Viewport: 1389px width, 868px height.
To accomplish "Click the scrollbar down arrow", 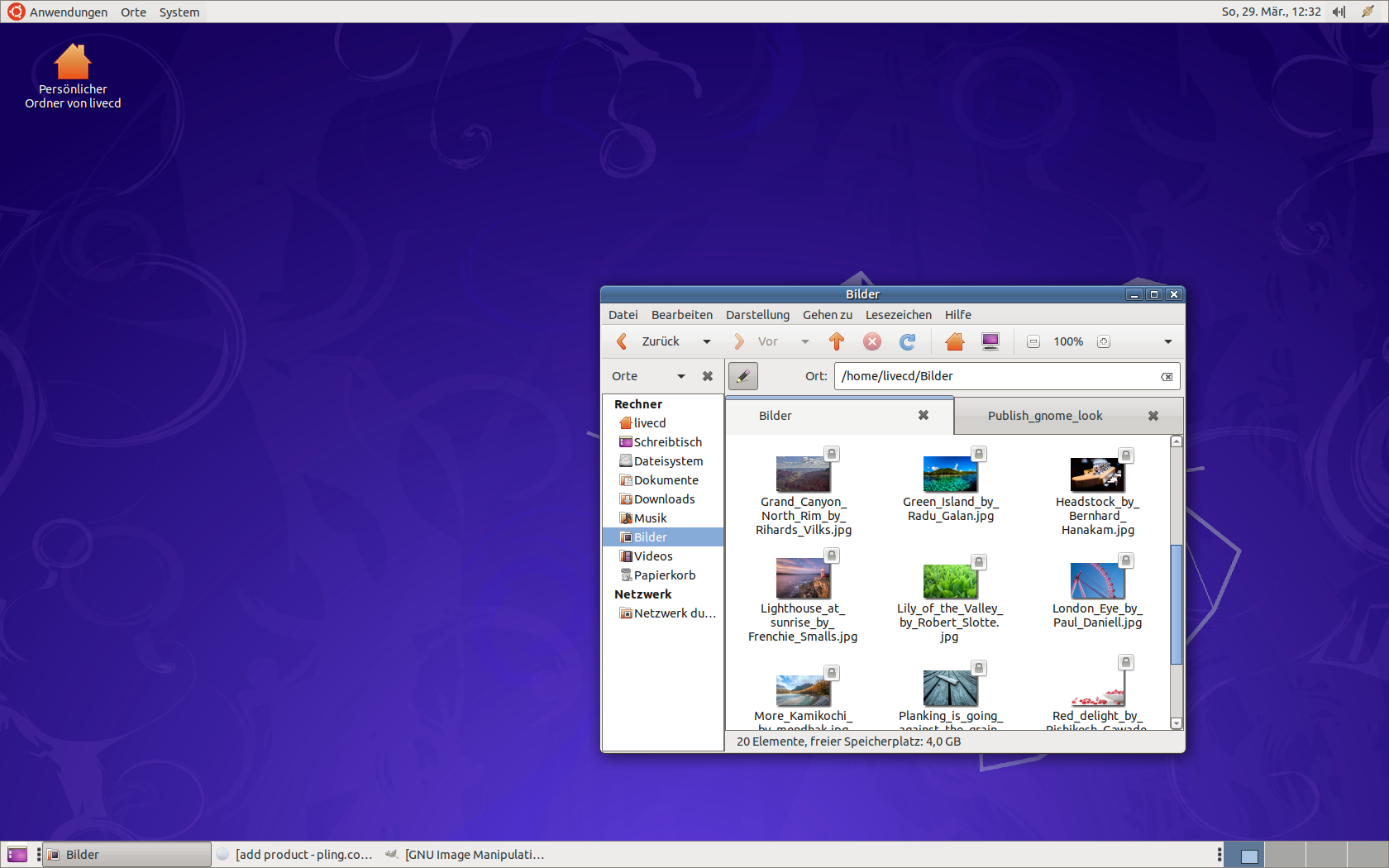I will (x=1177, y=723).
